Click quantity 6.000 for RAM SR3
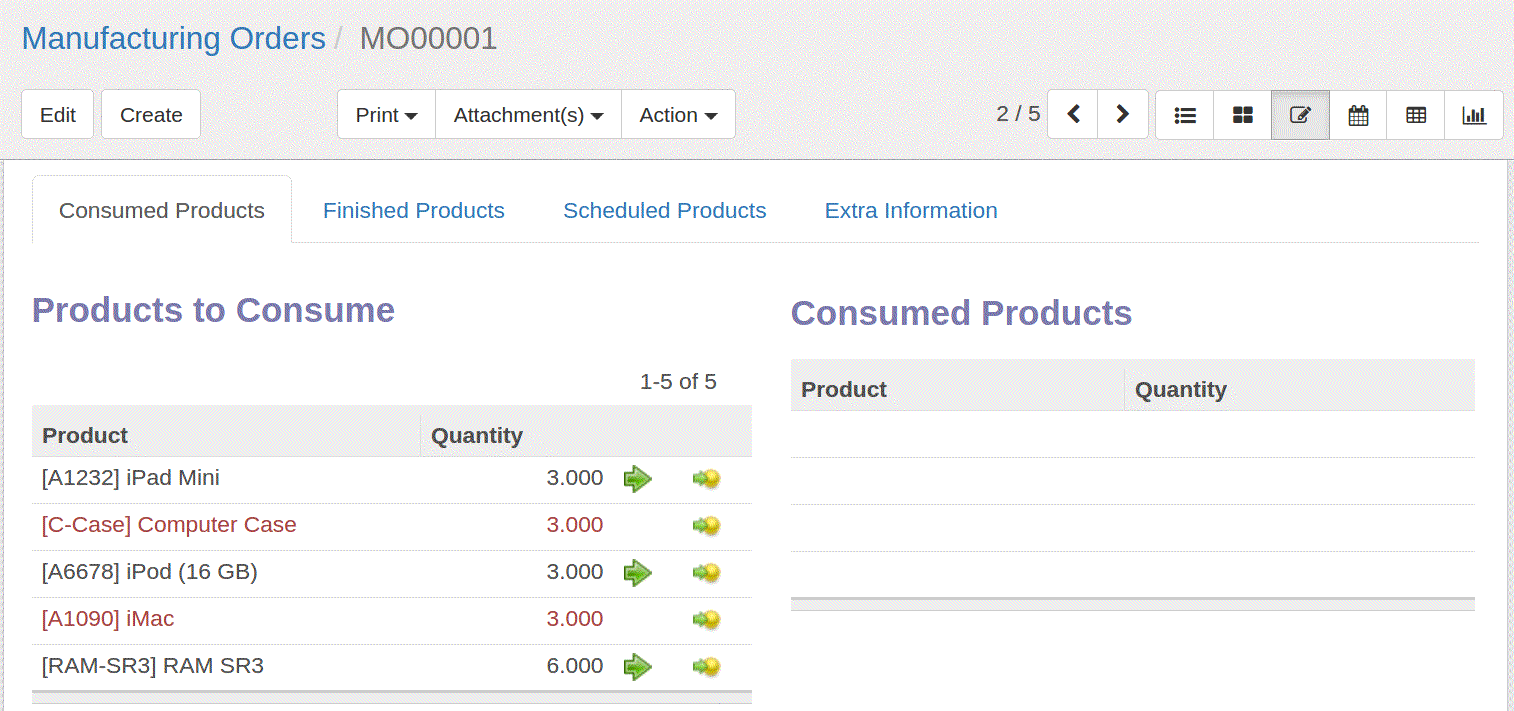 coord(575,666)
